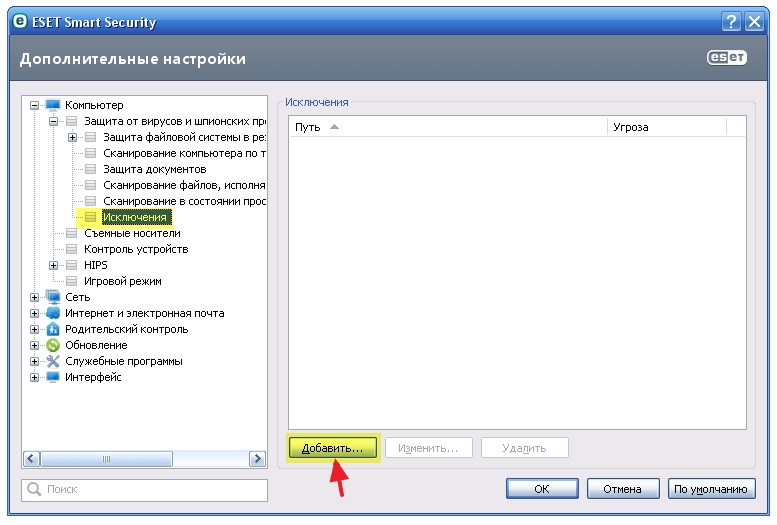
Task: Sort by the Угроза column header
Action: coord(667,127)
